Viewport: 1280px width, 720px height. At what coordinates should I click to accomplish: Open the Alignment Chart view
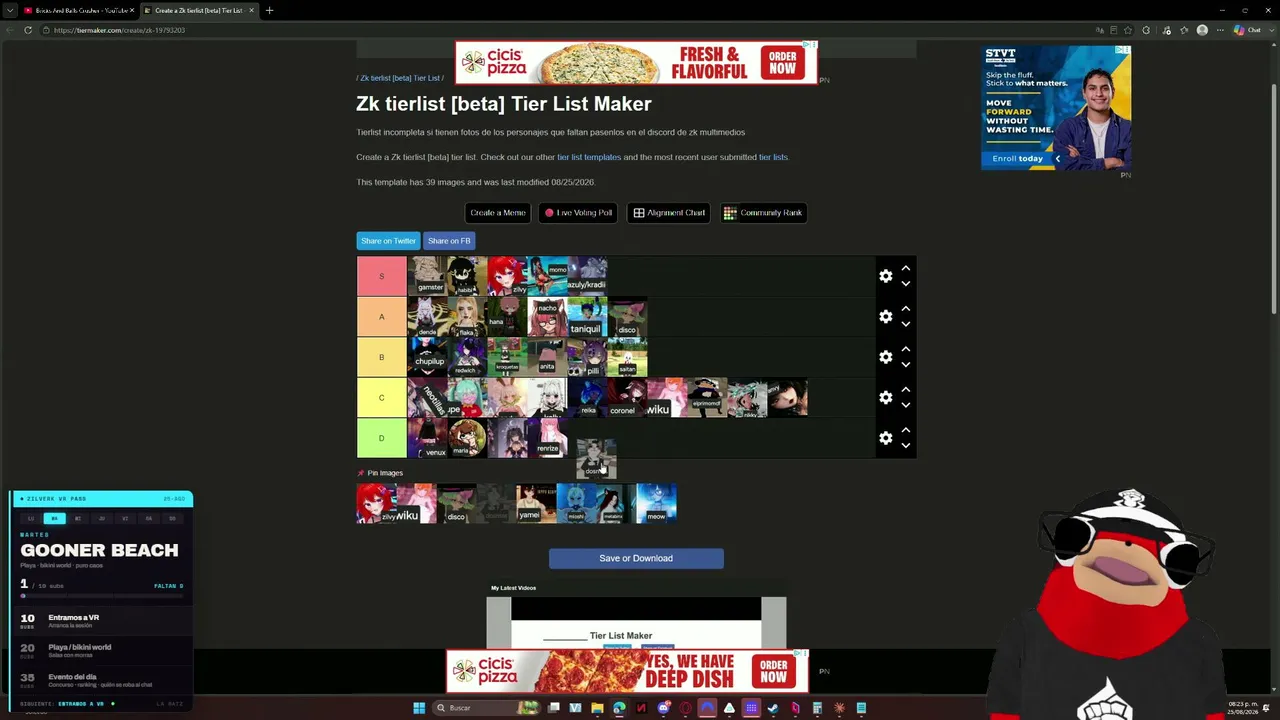tap(669, 213)
